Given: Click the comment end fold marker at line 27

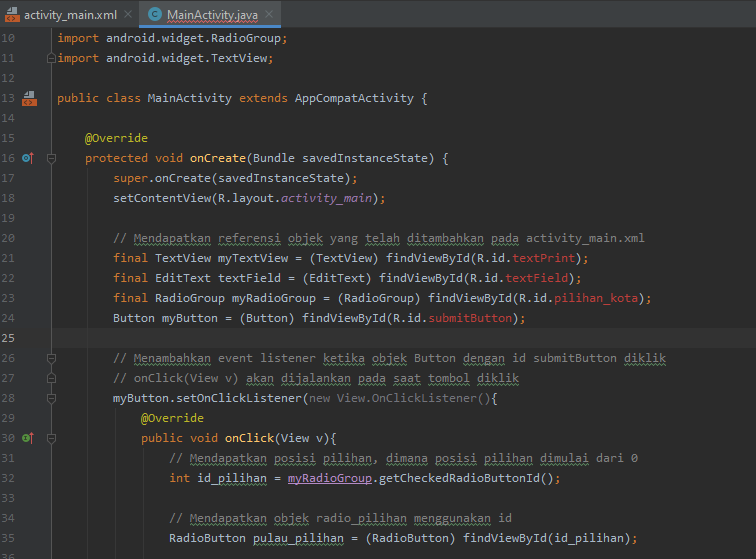Looking at the screenshot, I should pos(51,379).
